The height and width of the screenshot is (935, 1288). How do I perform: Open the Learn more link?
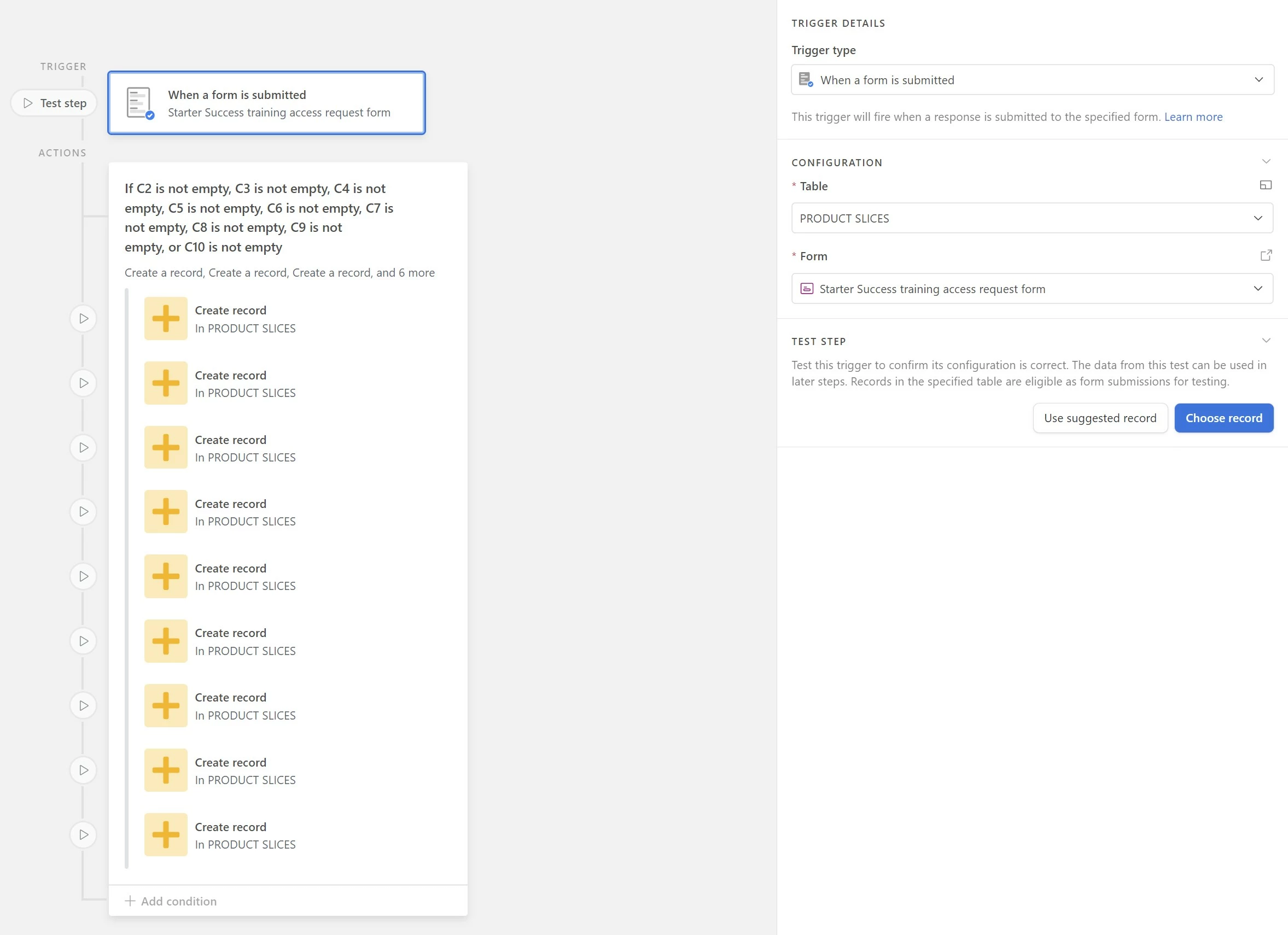(x=1193, y=117)
